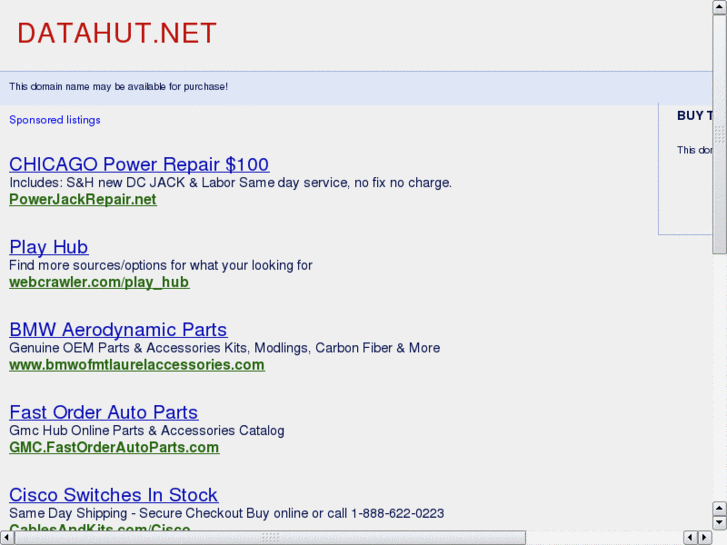Visit PowerJackRepair.net green URL

pos(83,199)
